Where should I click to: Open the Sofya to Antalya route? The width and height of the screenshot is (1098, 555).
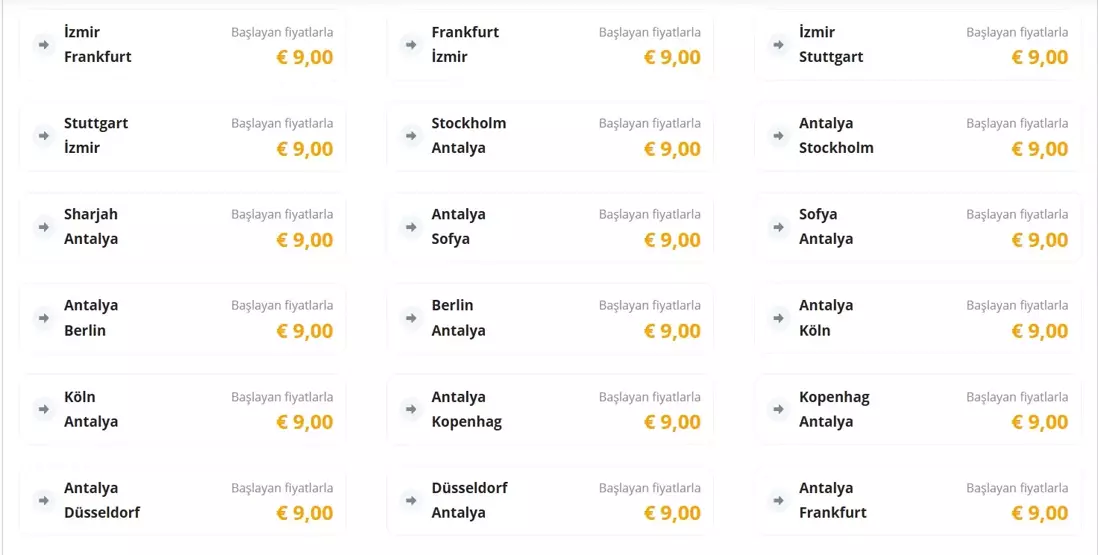(x=917, y=227)
